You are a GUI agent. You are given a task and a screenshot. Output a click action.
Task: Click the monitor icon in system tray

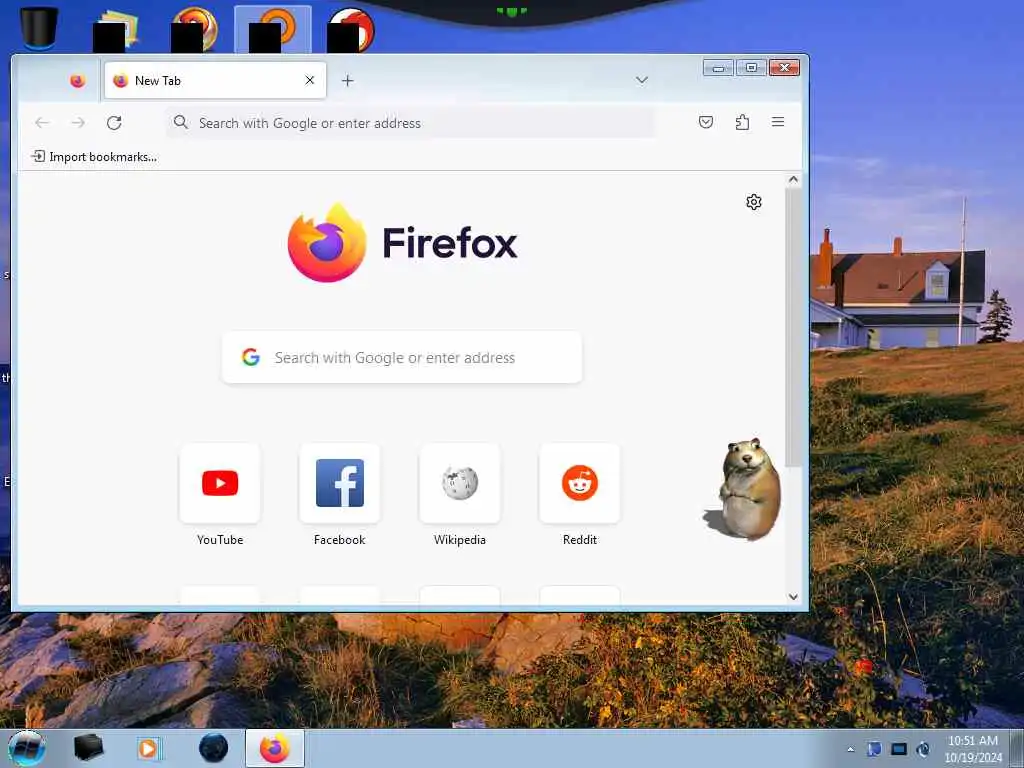(899, 749)
